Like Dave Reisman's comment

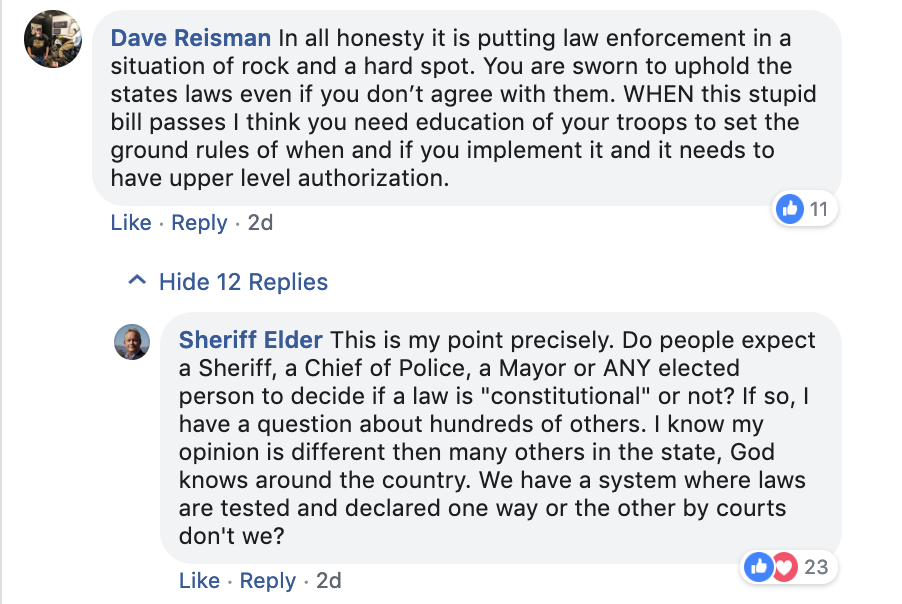pos(131,222)
